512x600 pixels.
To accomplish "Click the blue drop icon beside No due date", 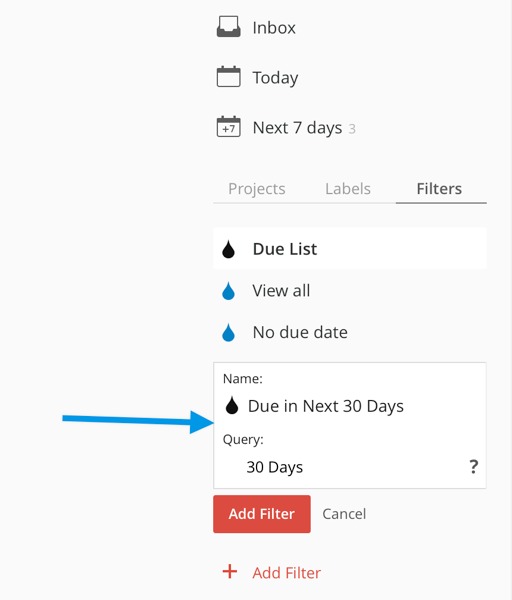I will point(228,332).
